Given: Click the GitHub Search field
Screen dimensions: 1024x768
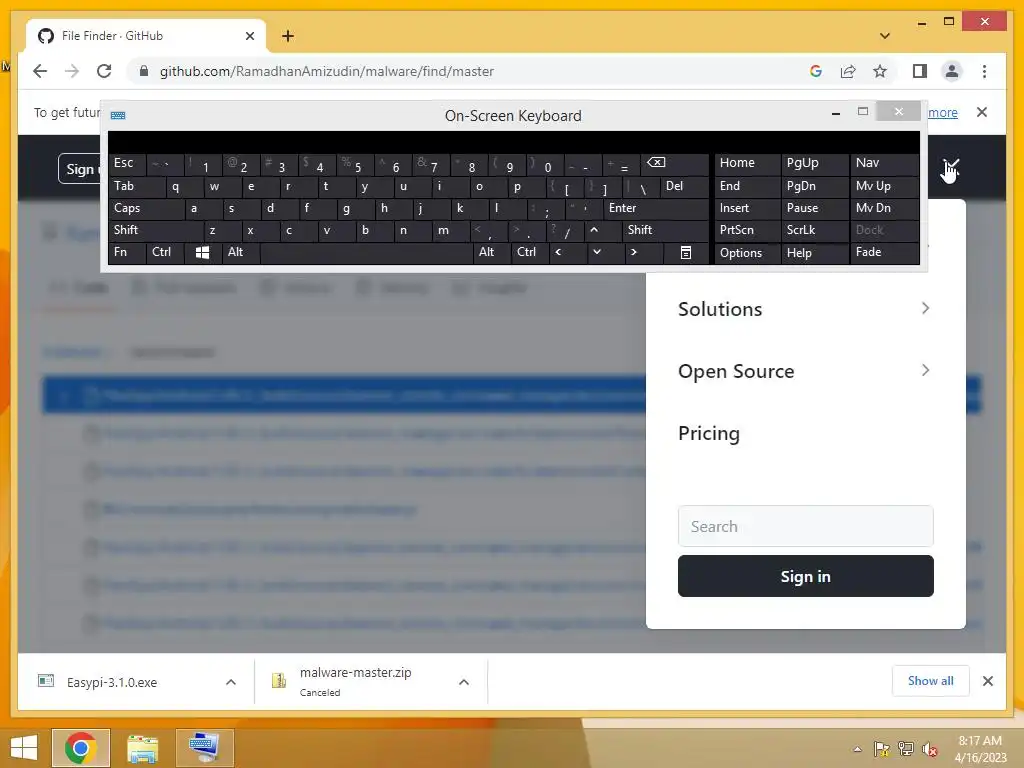Looking at the screenshot, I should (805, 526).
